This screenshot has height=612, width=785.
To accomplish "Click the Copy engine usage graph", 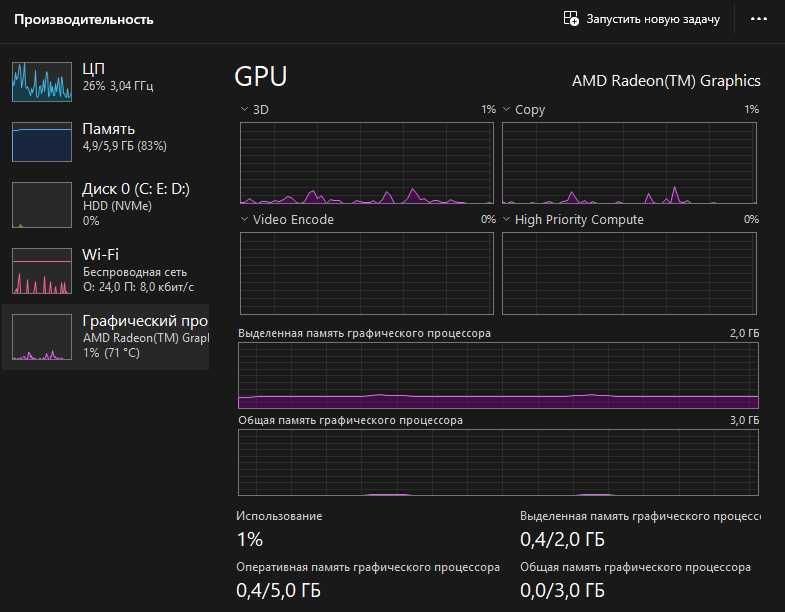I will coord(629,163).
